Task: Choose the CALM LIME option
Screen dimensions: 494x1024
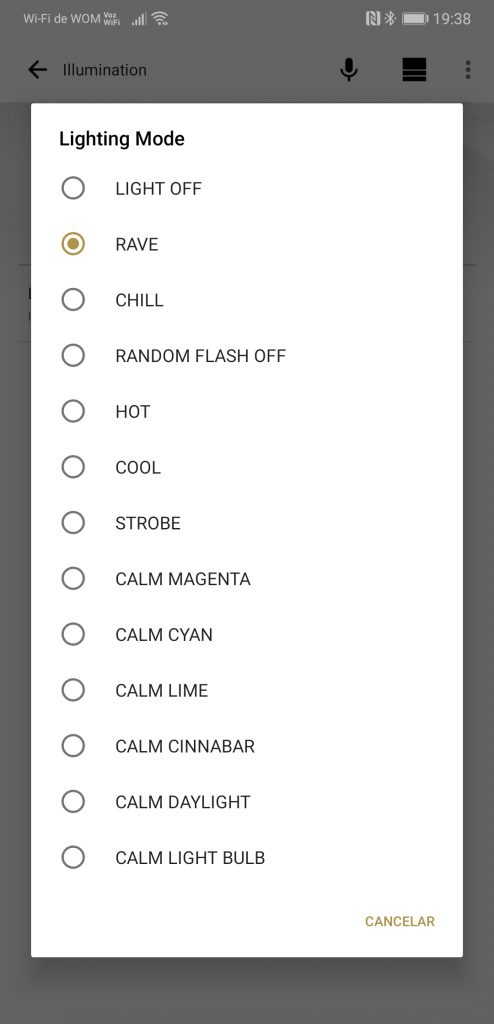Action: 247,690
